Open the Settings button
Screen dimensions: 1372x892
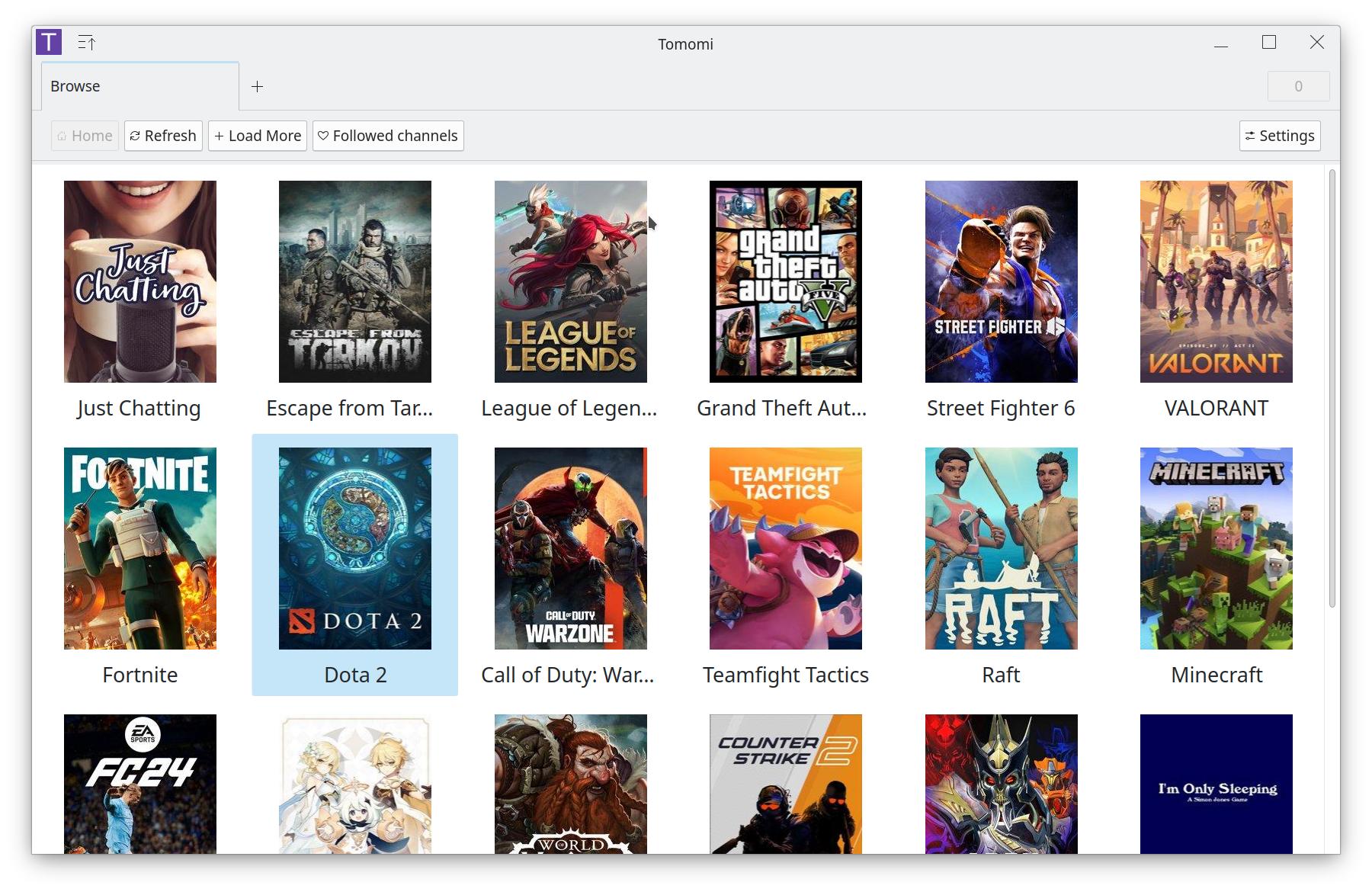click(1280, 136)
